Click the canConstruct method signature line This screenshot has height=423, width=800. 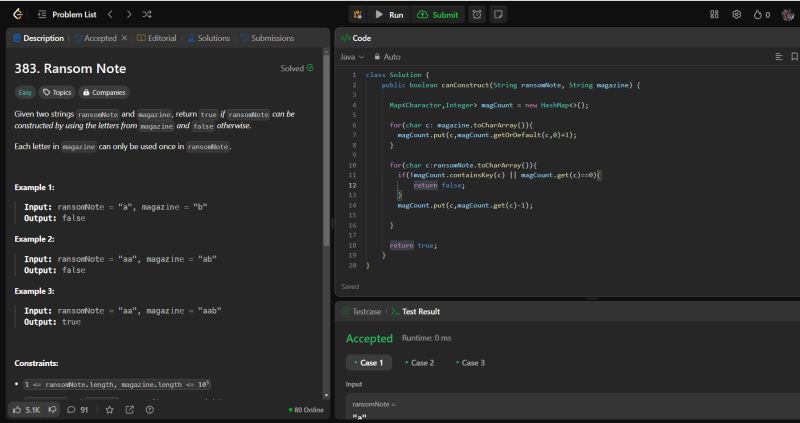point(510,85)
